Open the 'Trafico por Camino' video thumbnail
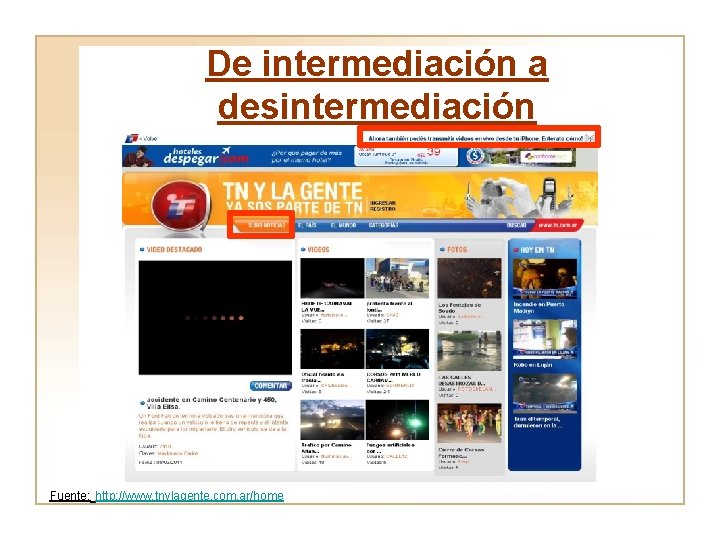The width and height of the screenshot is (720, 540). pyautogui.click(x=332, y=420)
